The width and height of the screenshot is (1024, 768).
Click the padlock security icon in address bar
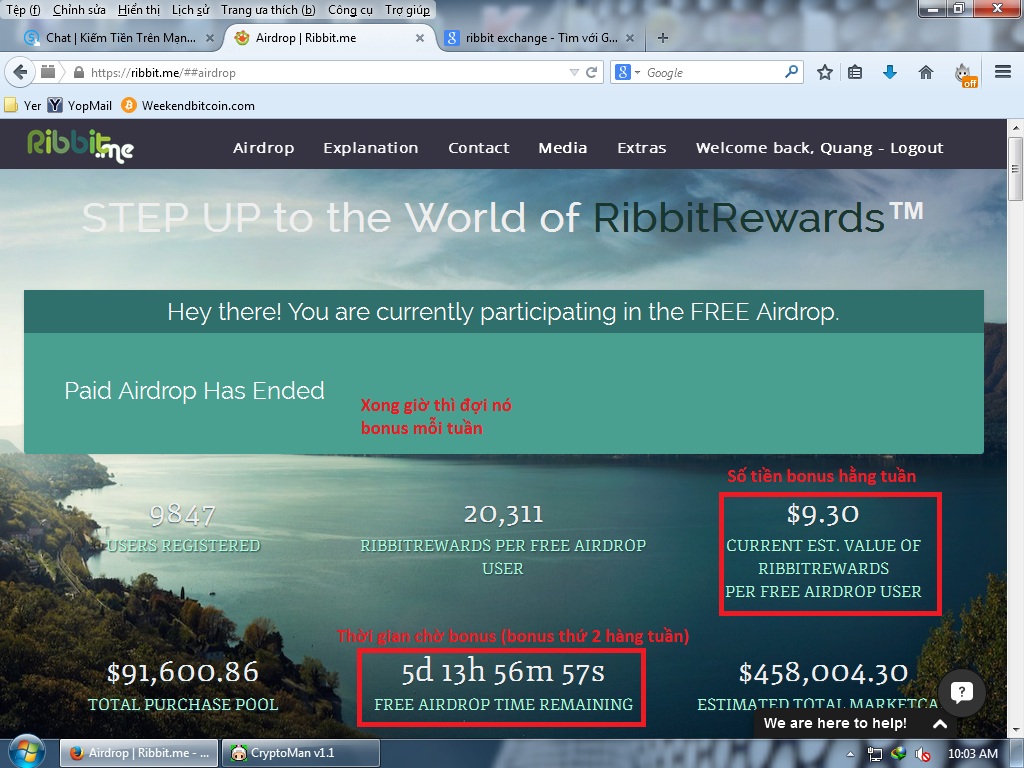point(79,72)
